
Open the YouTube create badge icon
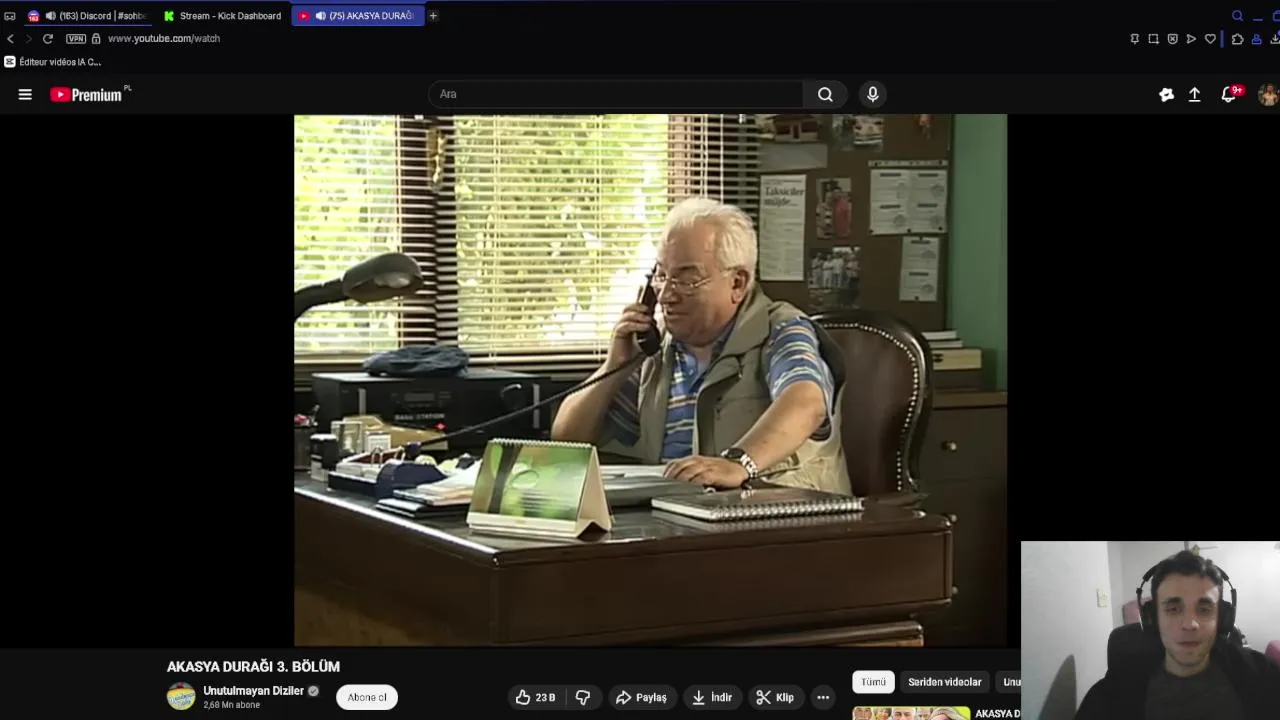(x=1166, y=94)
